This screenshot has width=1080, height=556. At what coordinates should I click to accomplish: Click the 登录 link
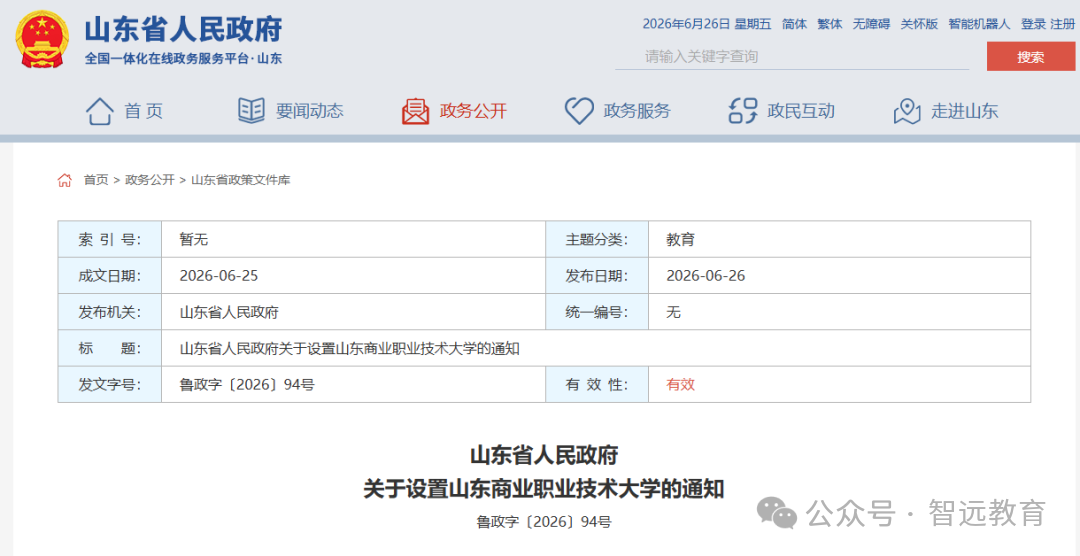pos(1033,23)
